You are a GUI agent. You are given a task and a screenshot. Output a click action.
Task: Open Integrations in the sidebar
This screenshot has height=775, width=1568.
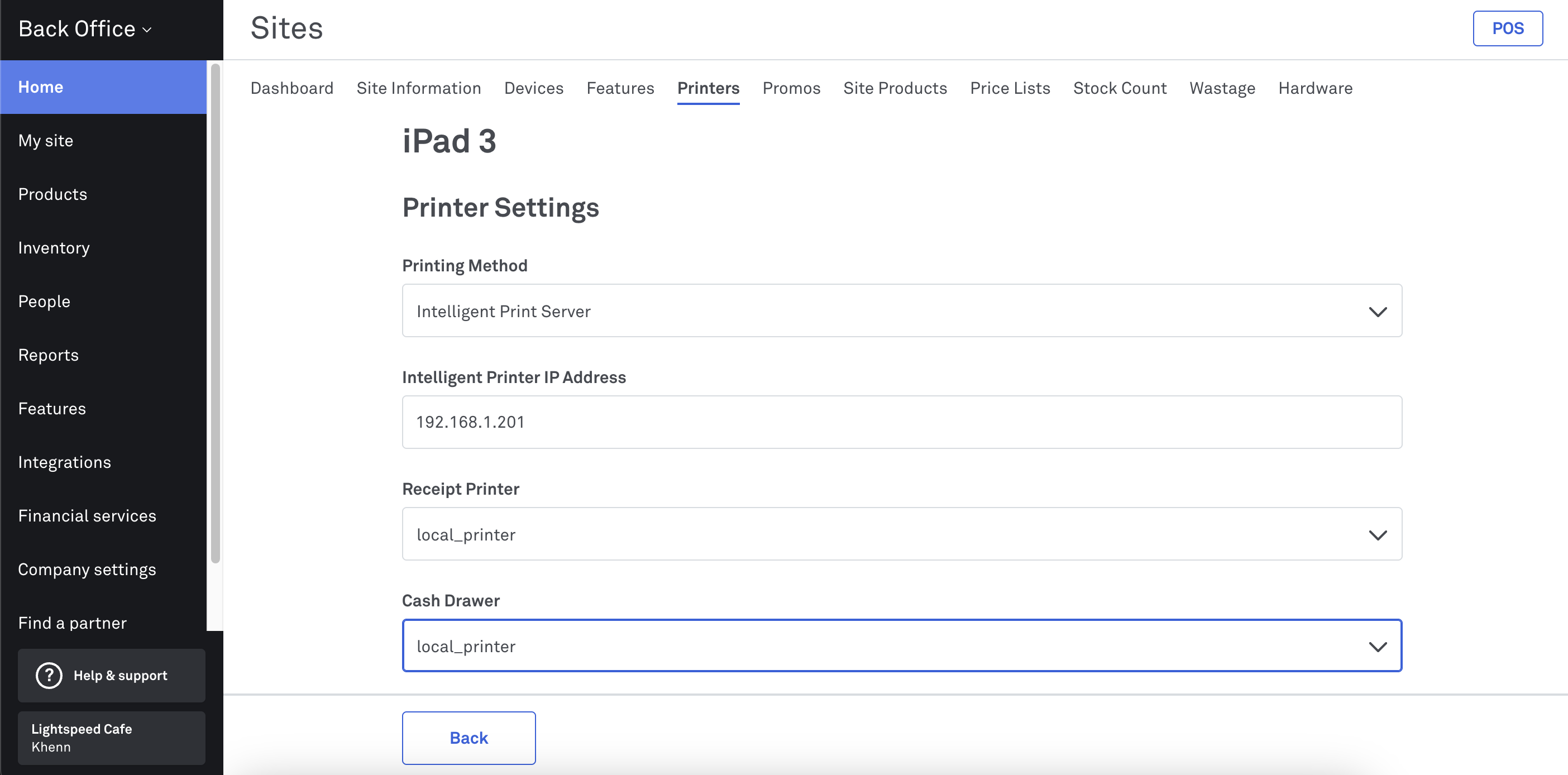tap(103, 462)
